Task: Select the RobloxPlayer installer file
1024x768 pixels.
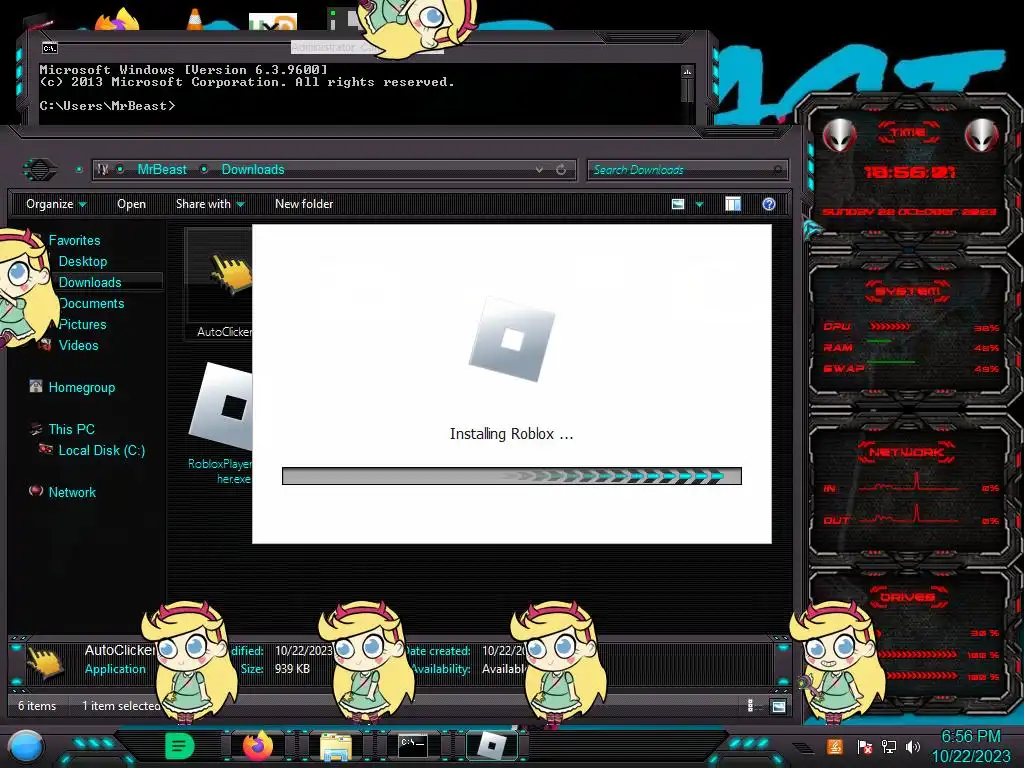Action: (x=220, y=423)
